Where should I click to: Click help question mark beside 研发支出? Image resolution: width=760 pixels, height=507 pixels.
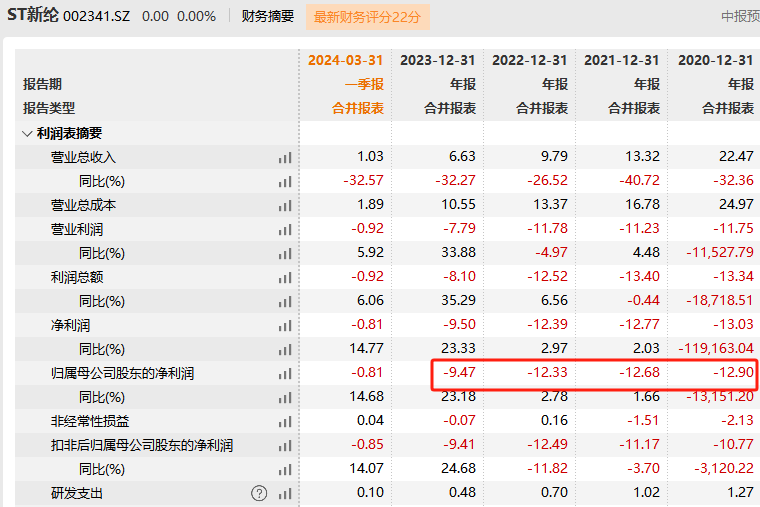pyautogui.click(x=260, y=493)
